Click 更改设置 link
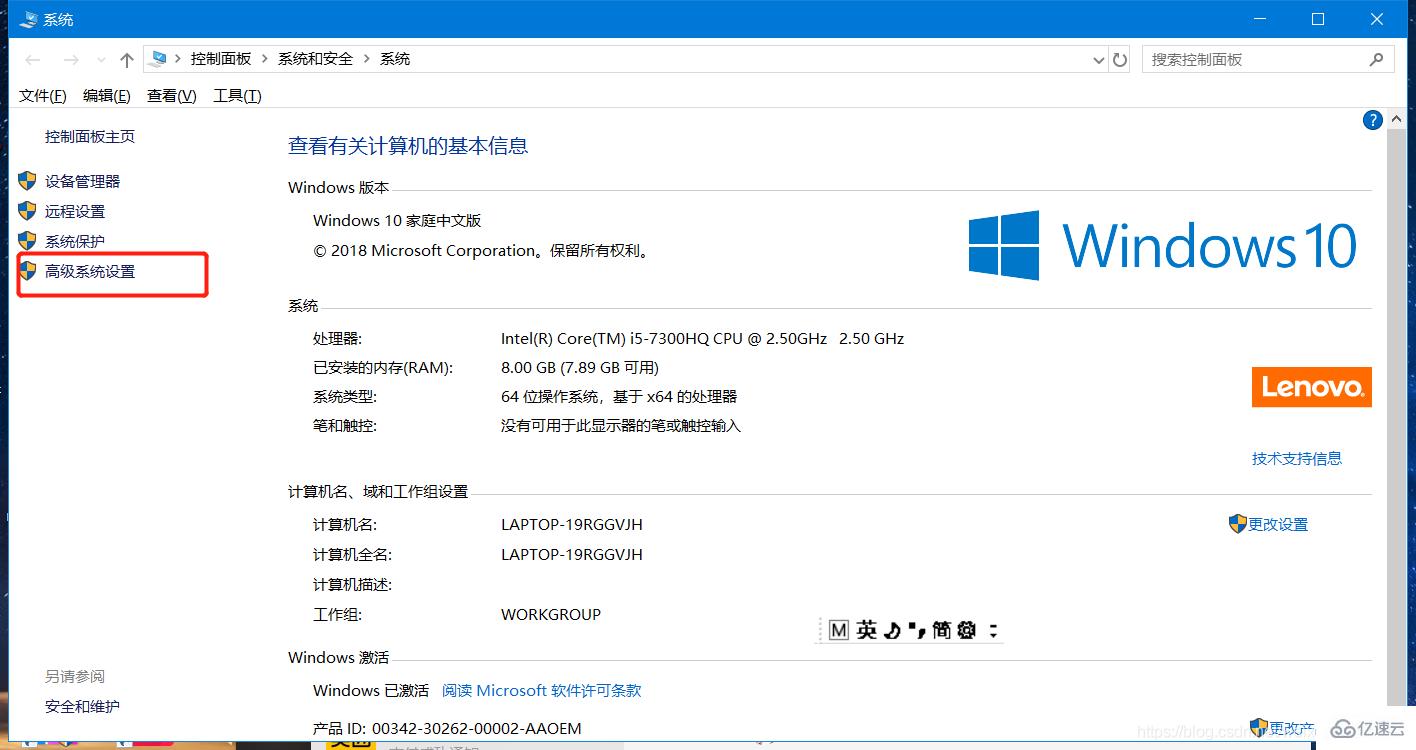Image resolution: width=1416 pixels, height=750 pixels. click(x=1278, y=524)
